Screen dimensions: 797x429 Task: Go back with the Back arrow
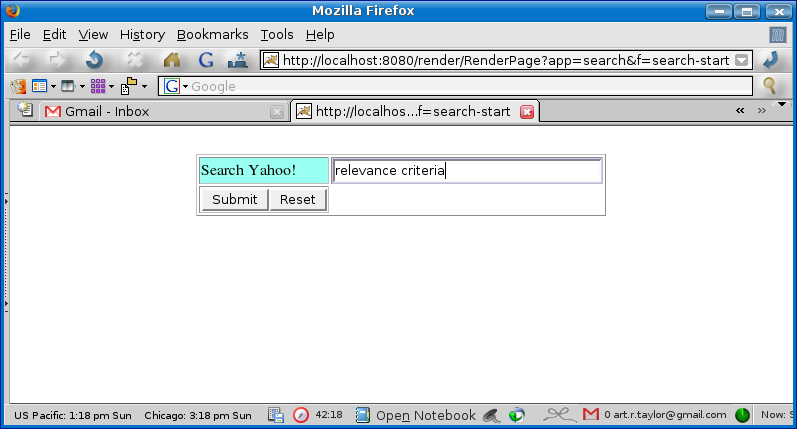tap(21, 60)
